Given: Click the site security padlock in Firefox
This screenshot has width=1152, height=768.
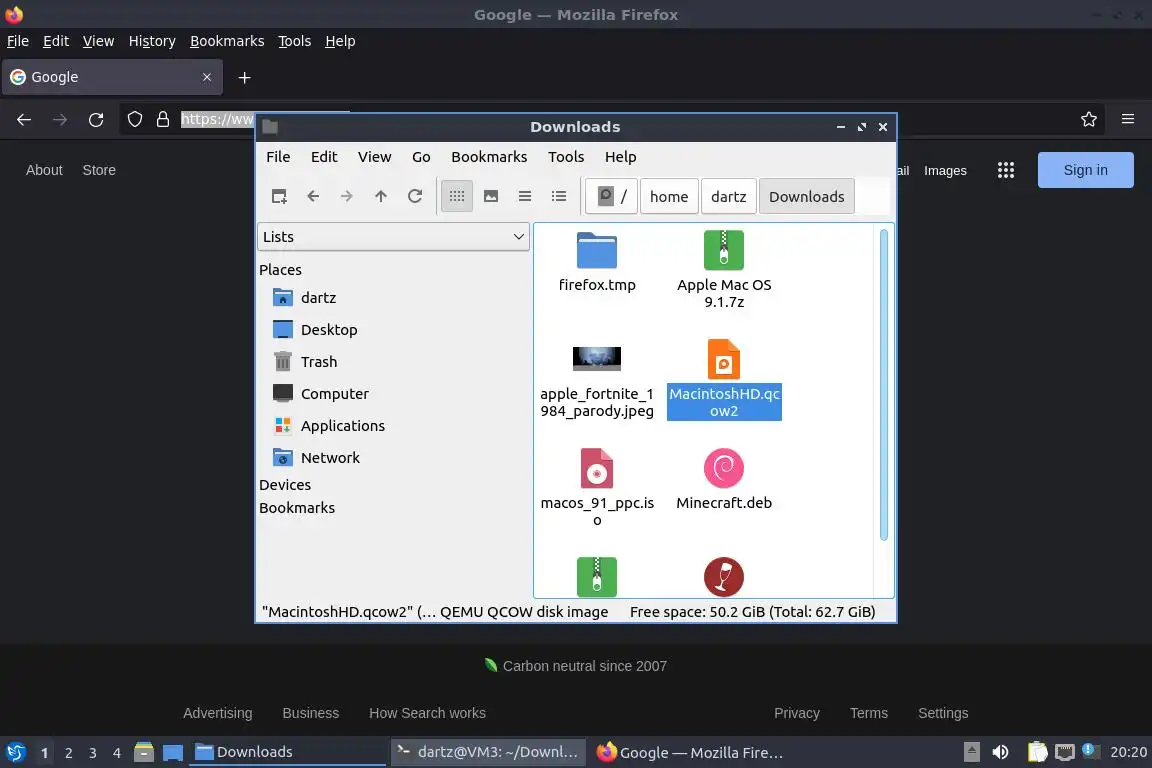Looking at the screenshot, I should tap(163, 119).
